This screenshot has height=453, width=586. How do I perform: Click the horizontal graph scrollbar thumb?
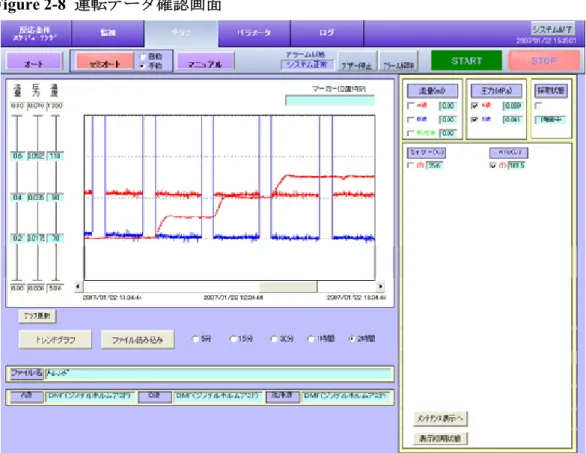[x=289, y=287]
